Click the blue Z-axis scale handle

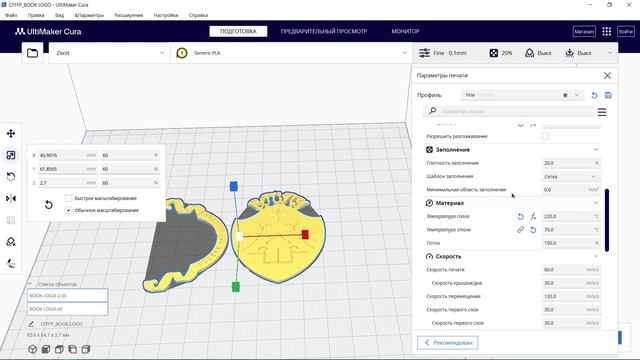tap(233, 187)
